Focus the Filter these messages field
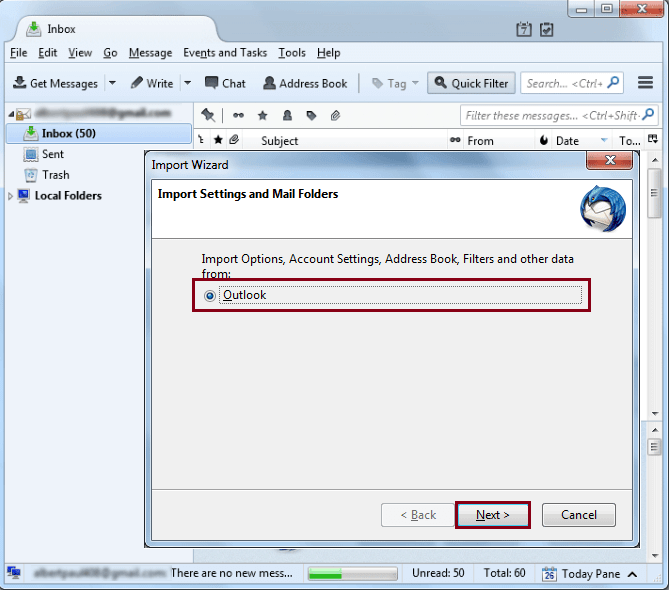The image size is (669, 590). [559, 115]
